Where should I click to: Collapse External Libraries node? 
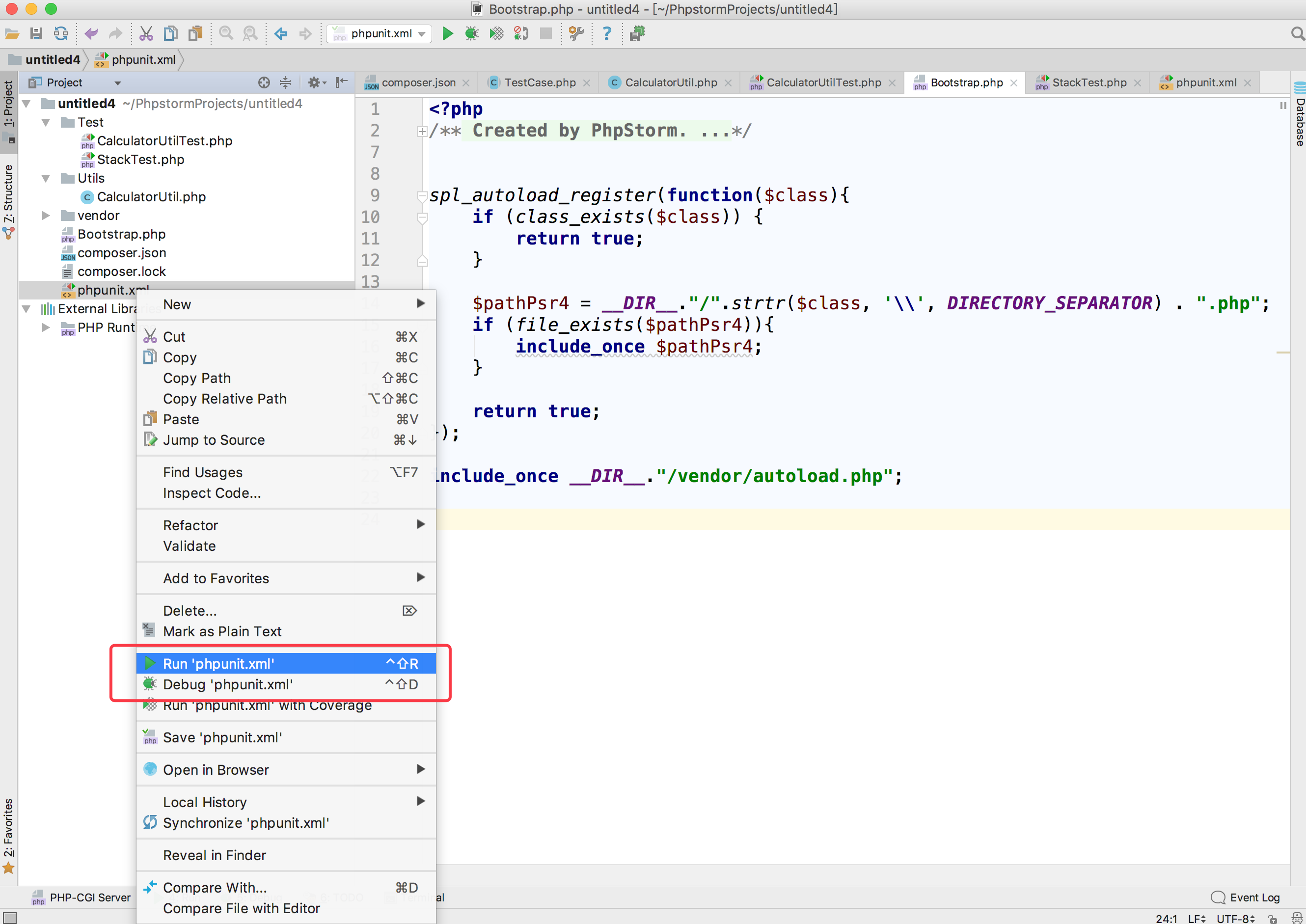point(26,309)
